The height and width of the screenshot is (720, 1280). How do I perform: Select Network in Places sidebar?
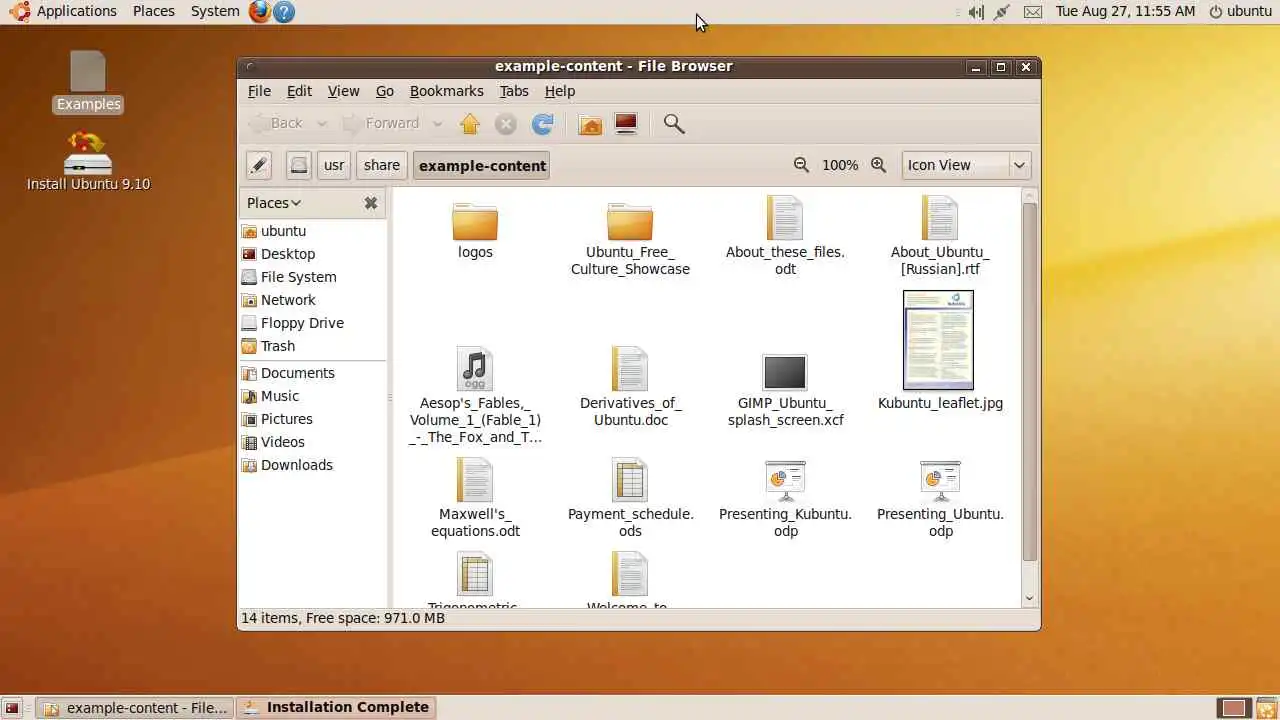point(288,300)
